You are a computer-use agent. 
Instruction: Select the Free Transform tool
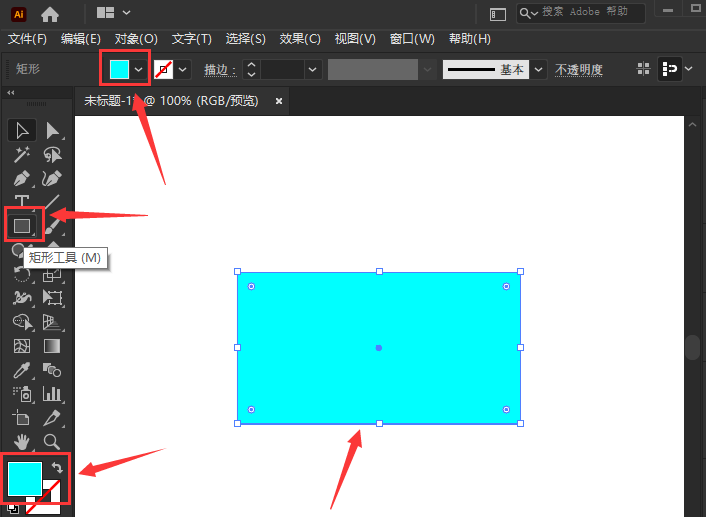pos(52,298)
